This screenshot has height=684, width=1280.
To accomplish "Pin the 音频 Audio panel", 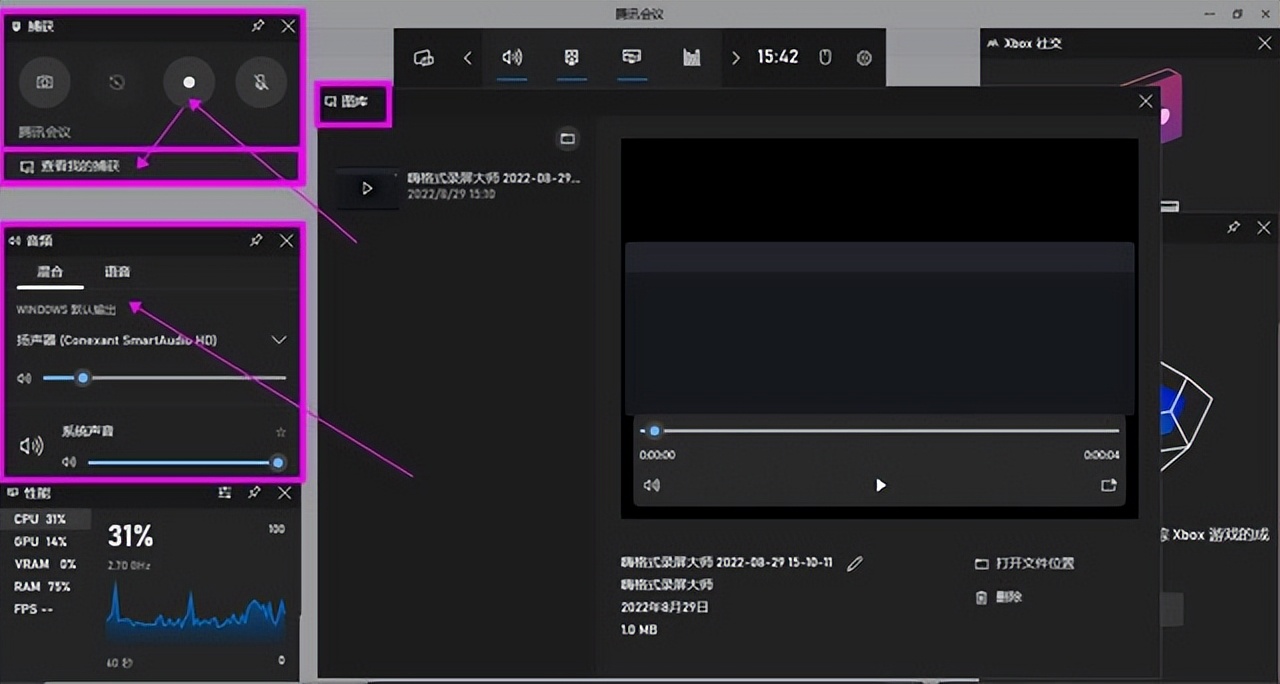I will (x=255, y=240).
